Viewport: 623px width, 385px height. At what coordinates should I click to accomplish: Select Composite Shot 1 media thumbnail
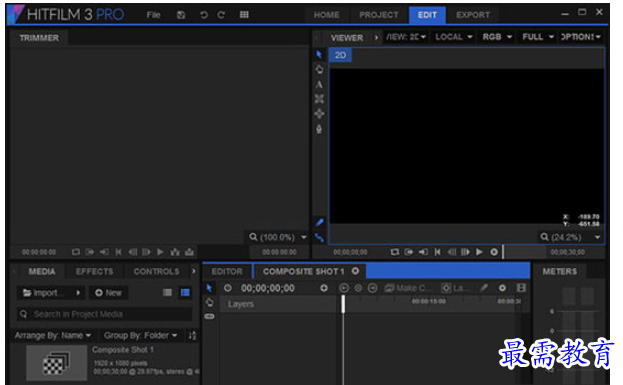pos(56,363)
